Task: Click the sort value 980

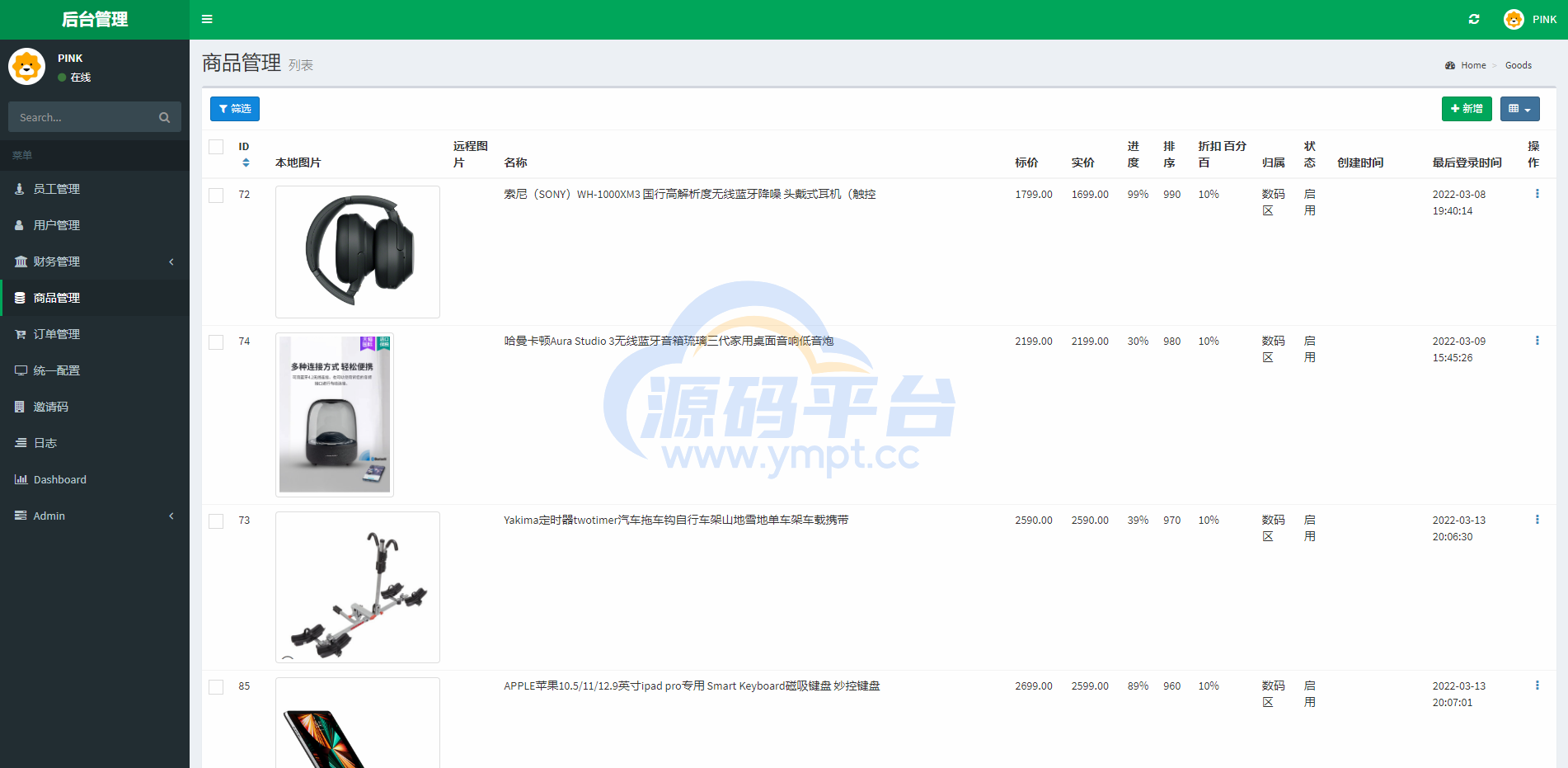Action: click(x=1171, y=341)
